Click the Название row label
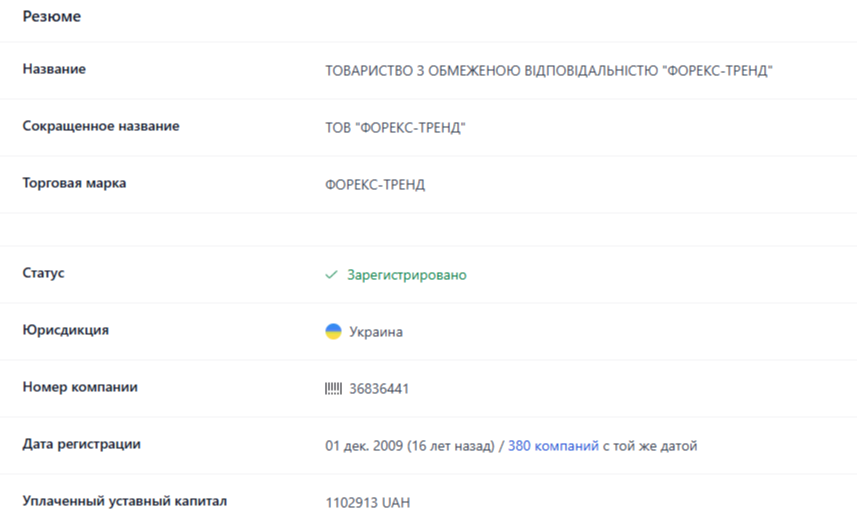Viewport: 857px width, 519px height. tap(54, 69)
